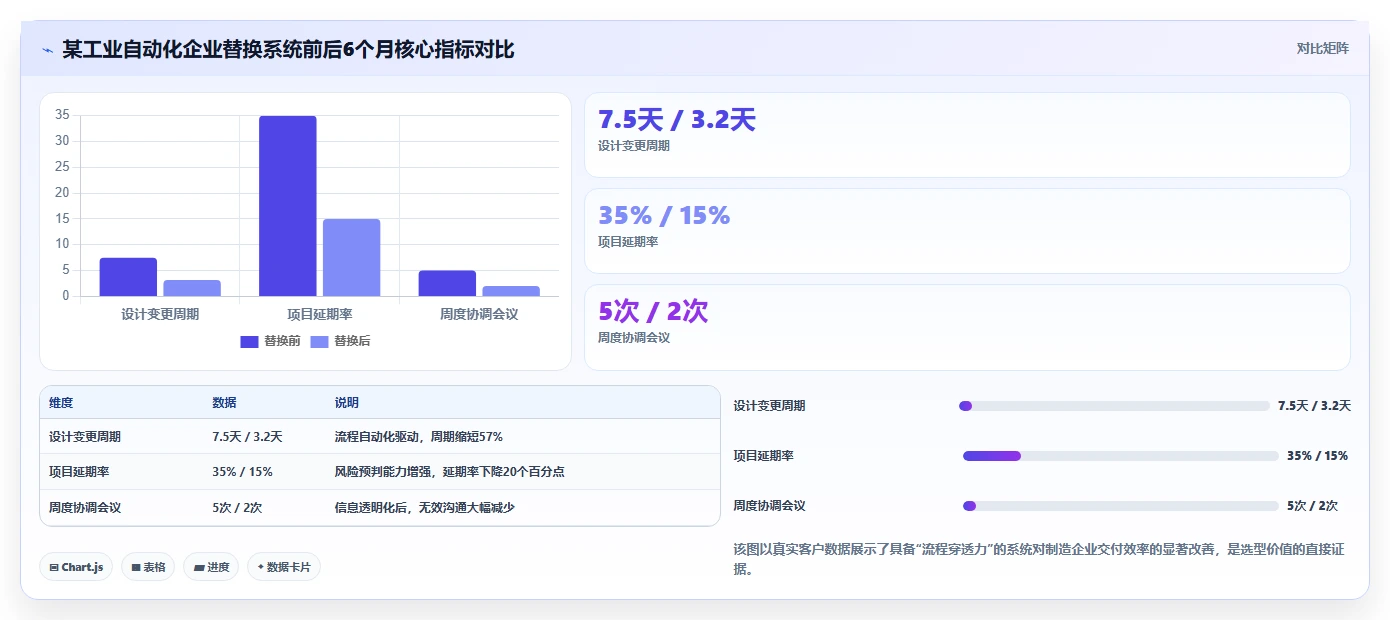Select the 5次 / 2次 data card
Viewport: 1390px width, 620px height.
point(967,327)
